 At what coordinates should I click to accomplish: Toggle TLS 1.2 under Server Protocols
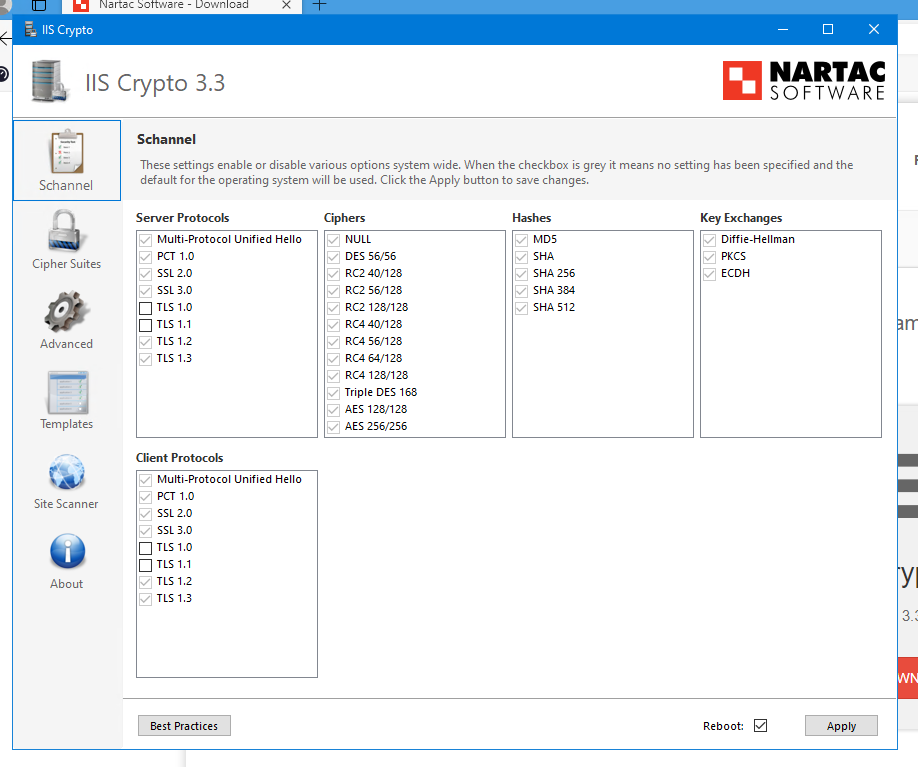(x=146, y=342)
